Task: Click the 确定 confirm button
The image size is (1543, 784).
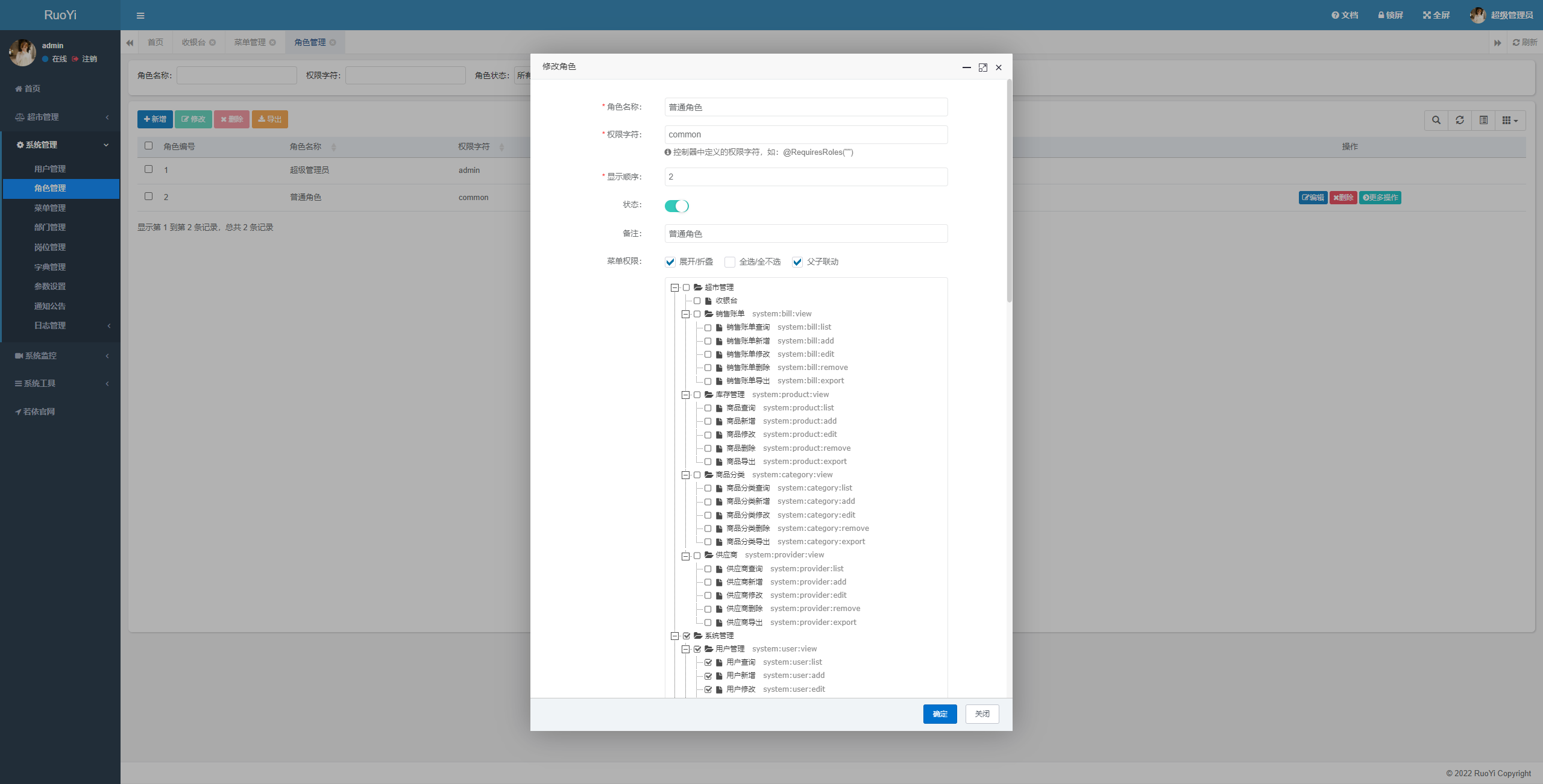Action: (x=940, y=713)
